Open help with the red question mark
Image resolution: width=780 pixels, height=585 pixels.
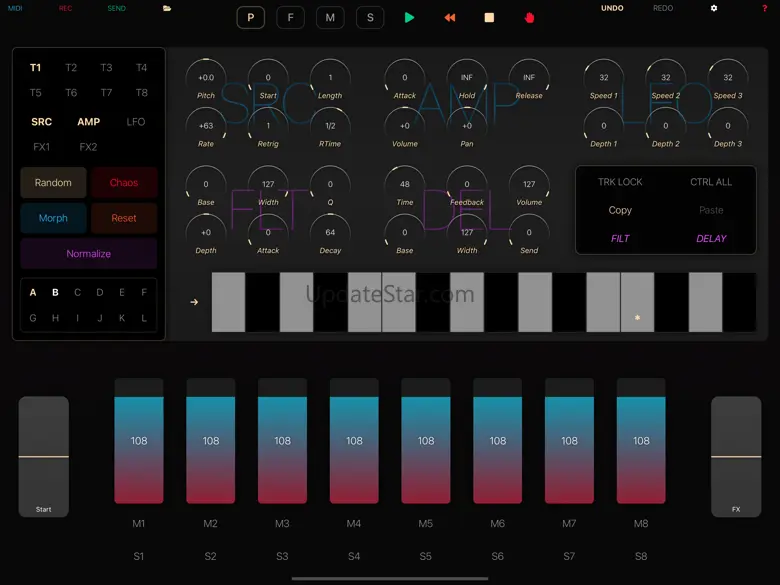point(765,8)
